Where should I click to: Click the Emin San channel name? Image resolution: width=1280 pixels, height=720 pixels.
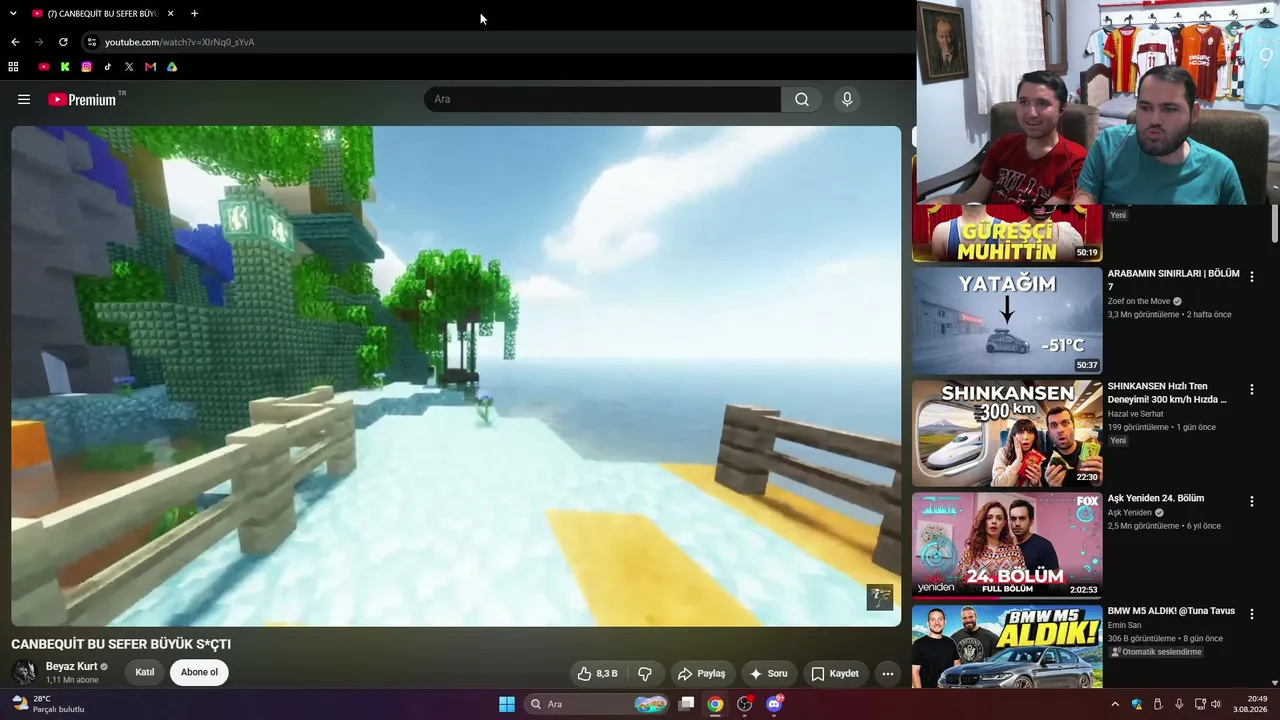[1124, 625]
